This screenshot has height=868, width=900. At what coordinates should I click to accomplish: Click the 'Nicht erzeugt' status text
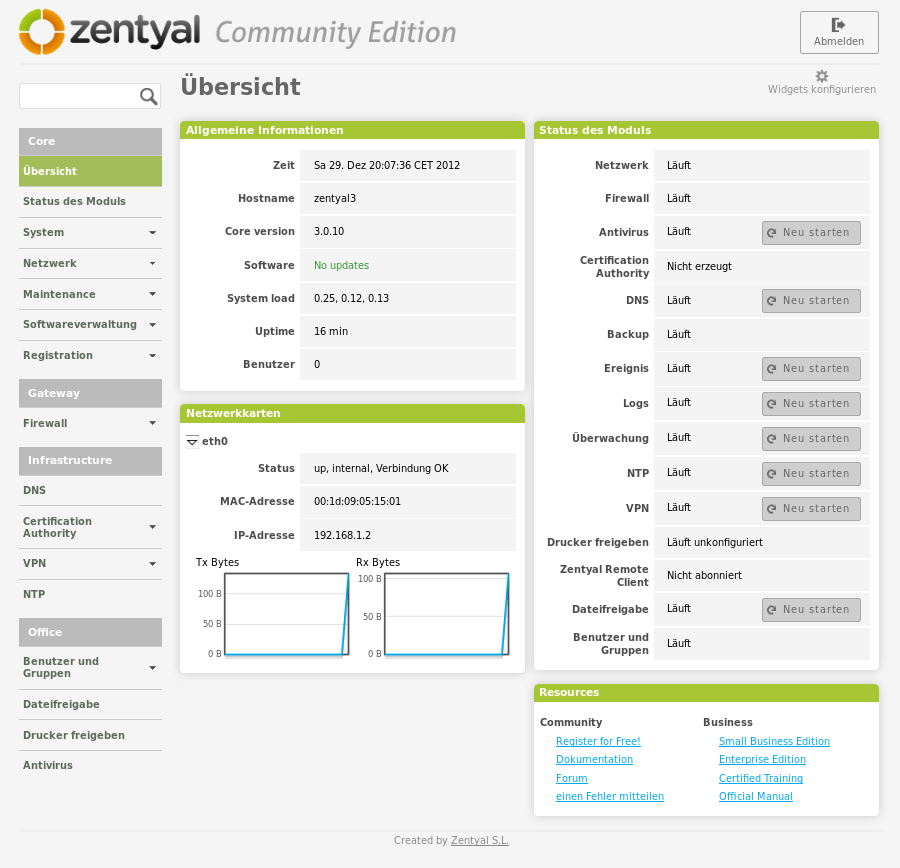(699, 266)
